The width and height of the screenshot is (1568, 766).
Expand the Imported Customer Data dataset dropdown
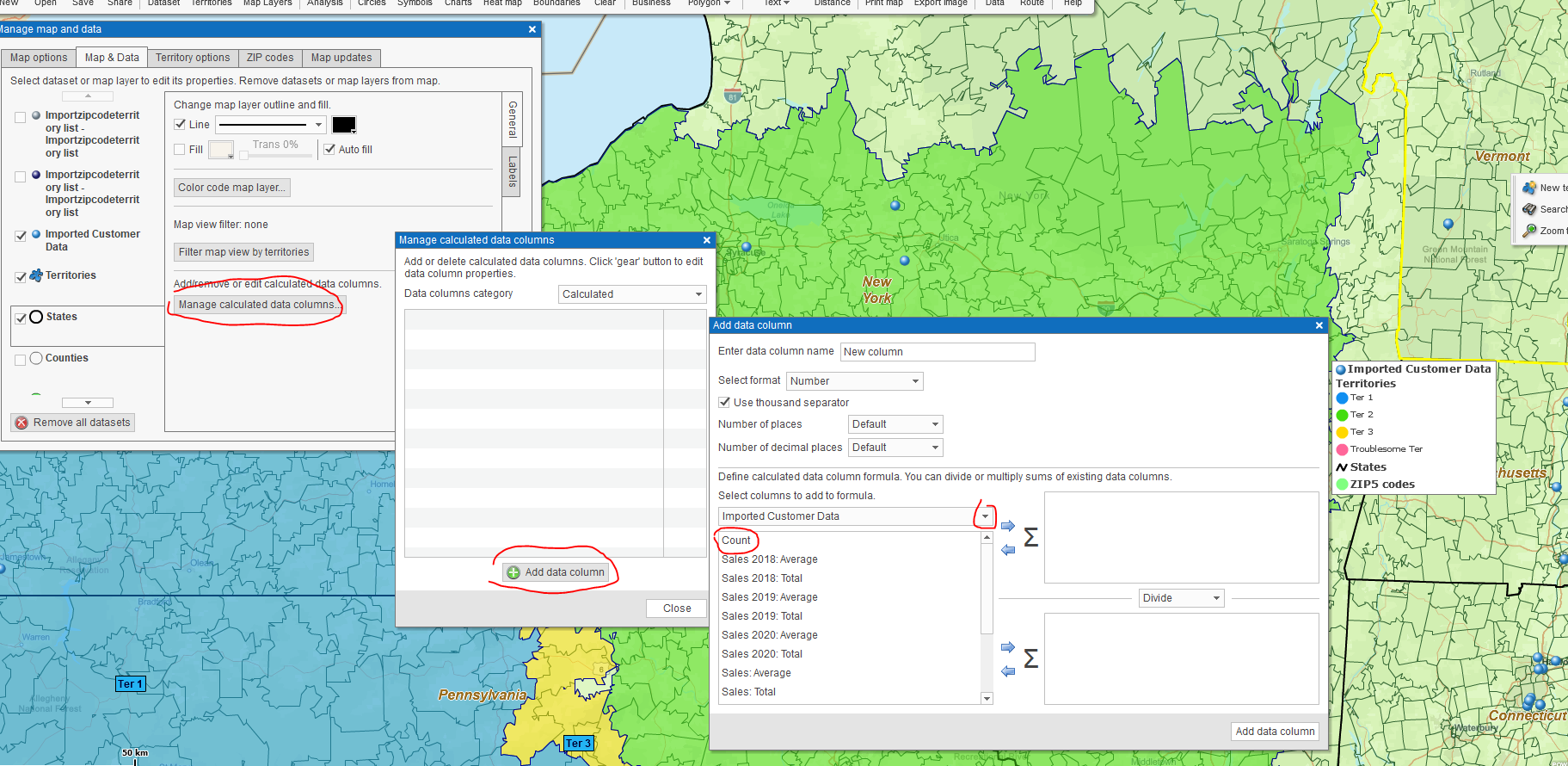pyautogui.click(x=985, y=516)
